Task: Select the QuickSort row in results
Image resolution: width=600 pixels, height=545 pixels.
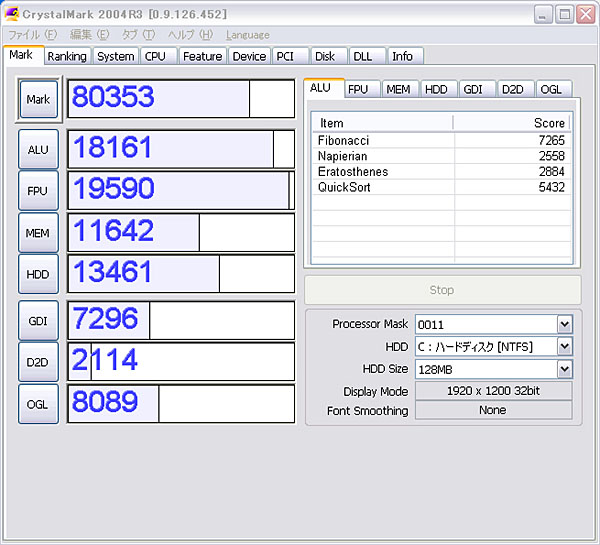Action: point(442,187)
